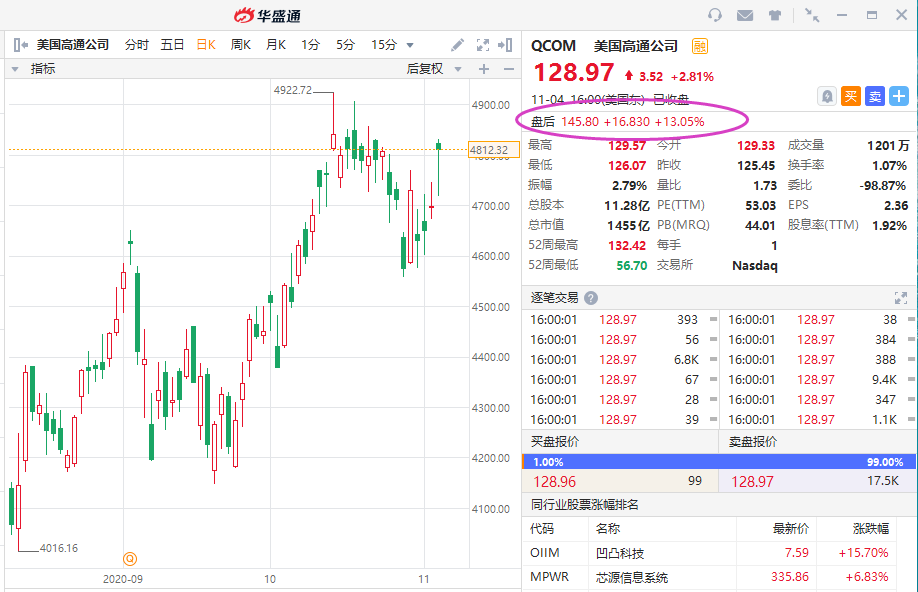Click the 128.96 bid price
Screen dimensions: 918x592
(x=554, y=481)
